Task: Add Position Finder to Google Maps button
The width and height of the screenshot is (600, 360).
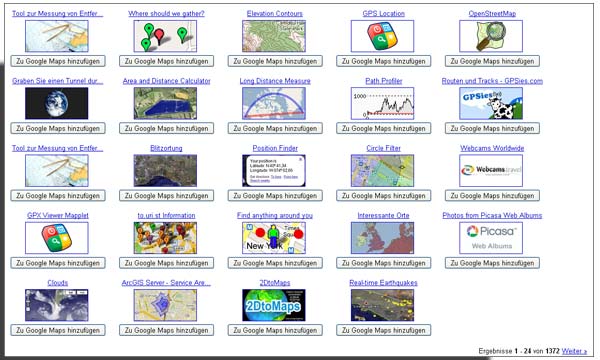Action: (275, 195)
